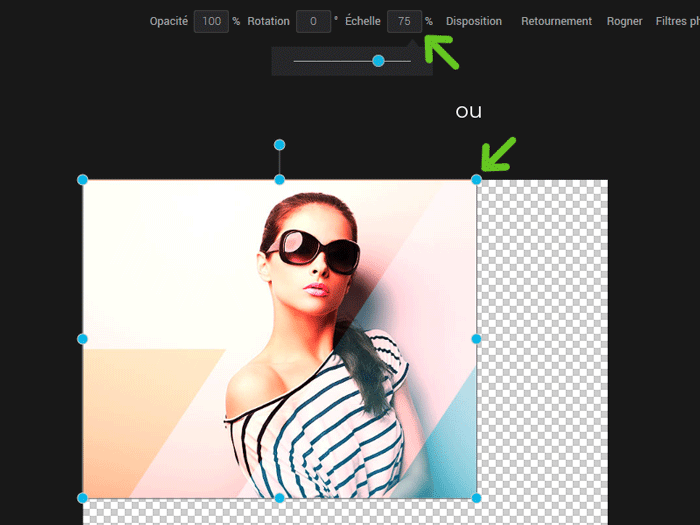Click the top-left corner resize handle
This screenshot has width=700, height=525.
coord(83,180)
